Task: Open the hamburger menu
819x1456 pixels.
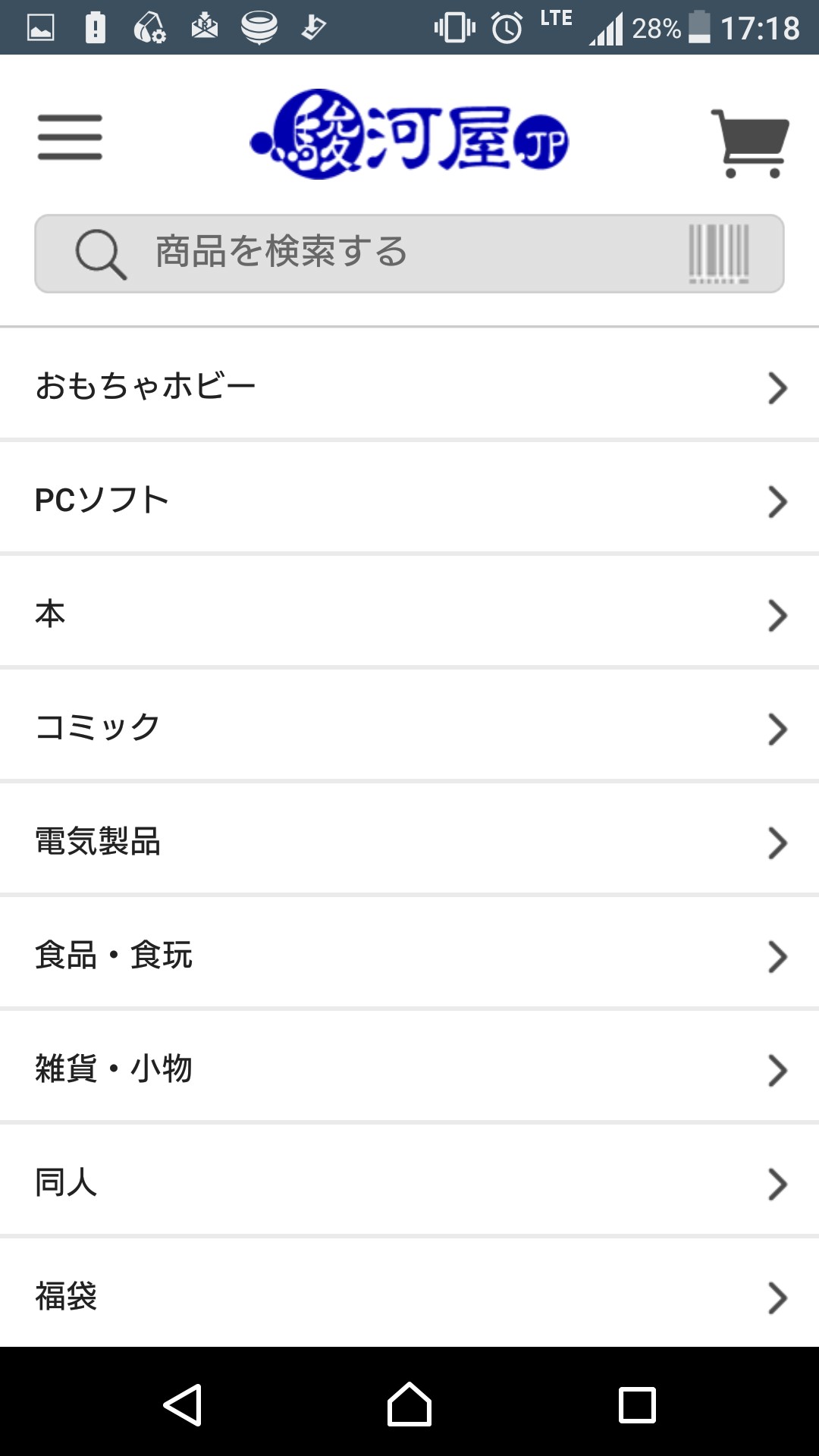Action: click(70, 137)
